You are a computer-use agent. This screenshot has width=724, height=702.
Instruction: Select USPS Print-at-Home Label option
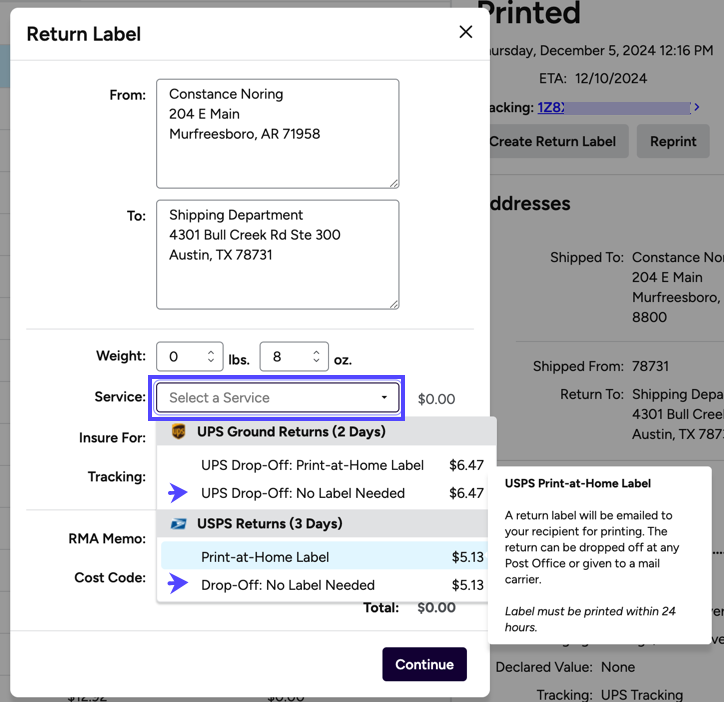pyautogui.click(x=265, y=557)
